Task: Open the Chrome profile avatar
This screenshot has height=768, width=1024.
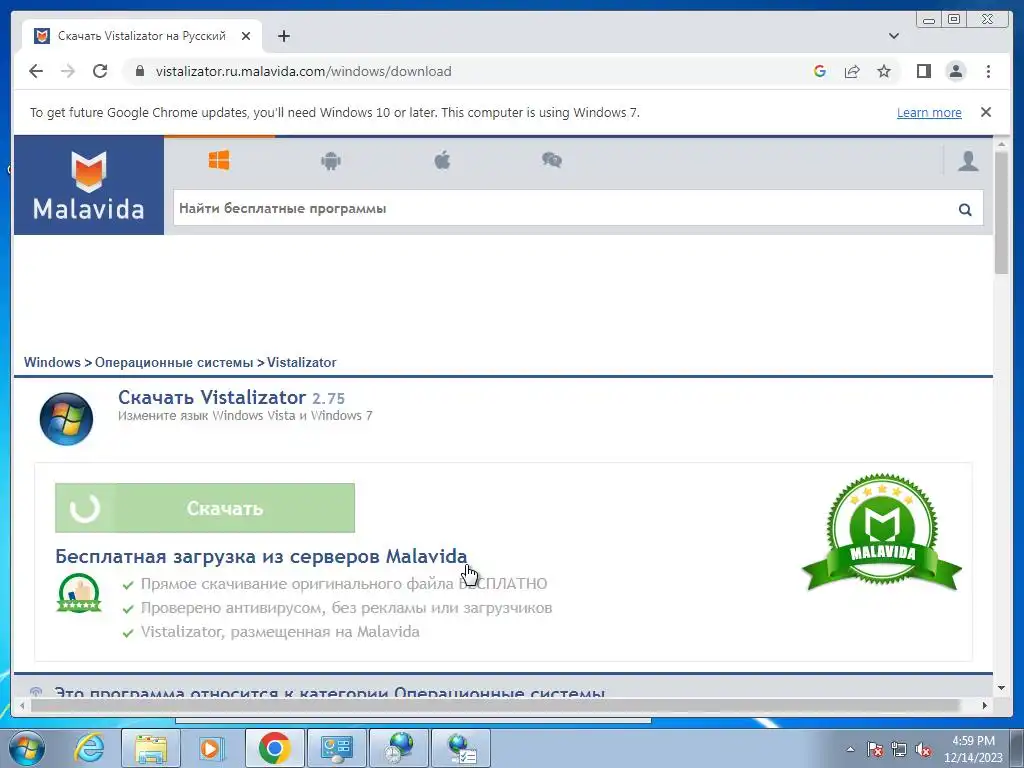Action: pos(955,71)
